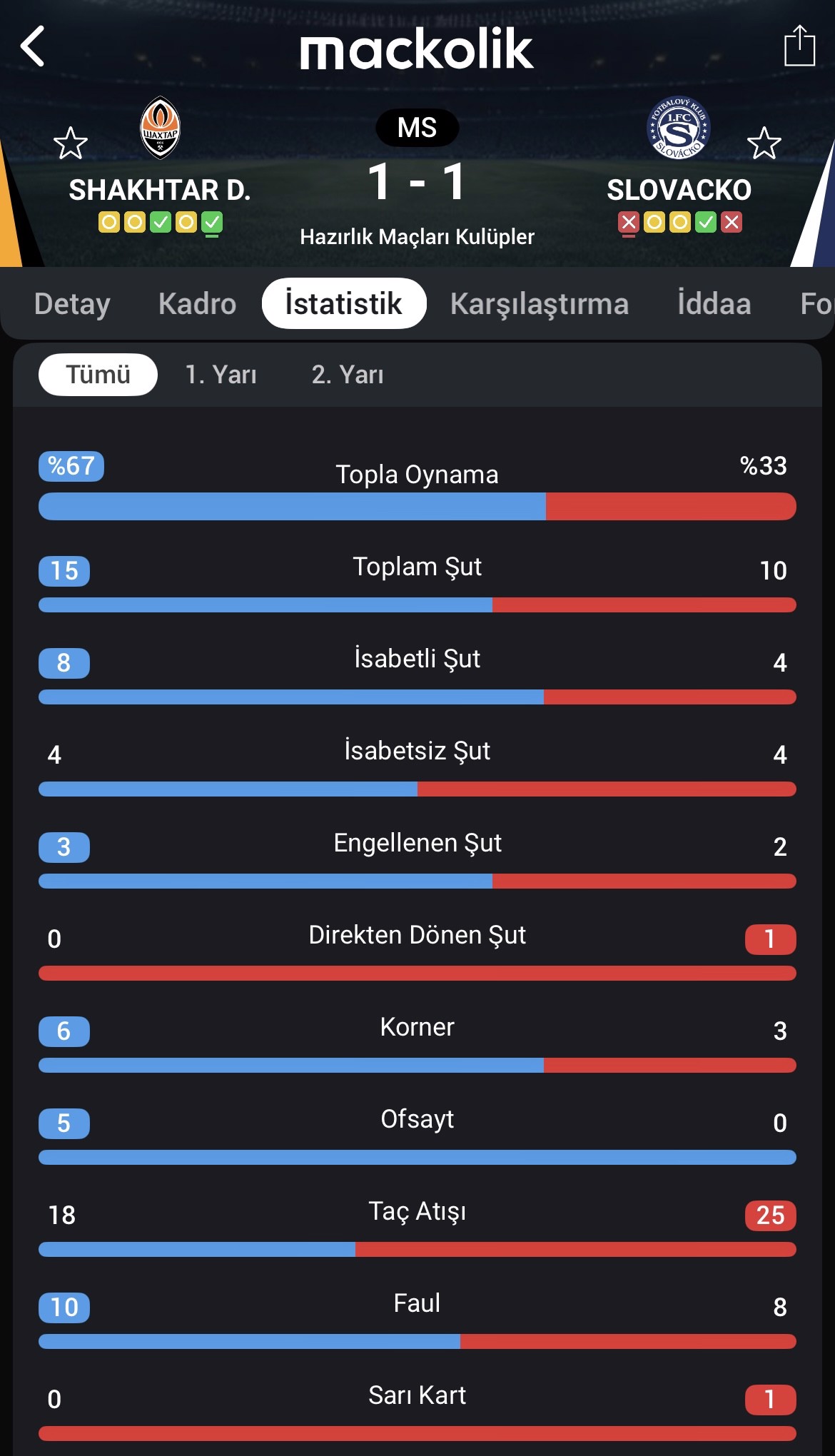
Task: Tap the Hazırlık Maçları Kulüpler league label
Action: point(417,237)
